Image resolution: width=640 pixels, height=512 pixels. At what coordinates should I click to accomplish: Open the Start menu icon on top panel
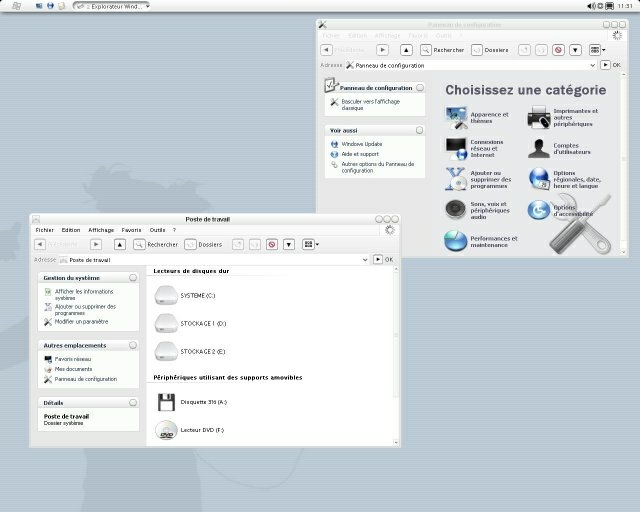pyautogui.click(x=16, y=6)
